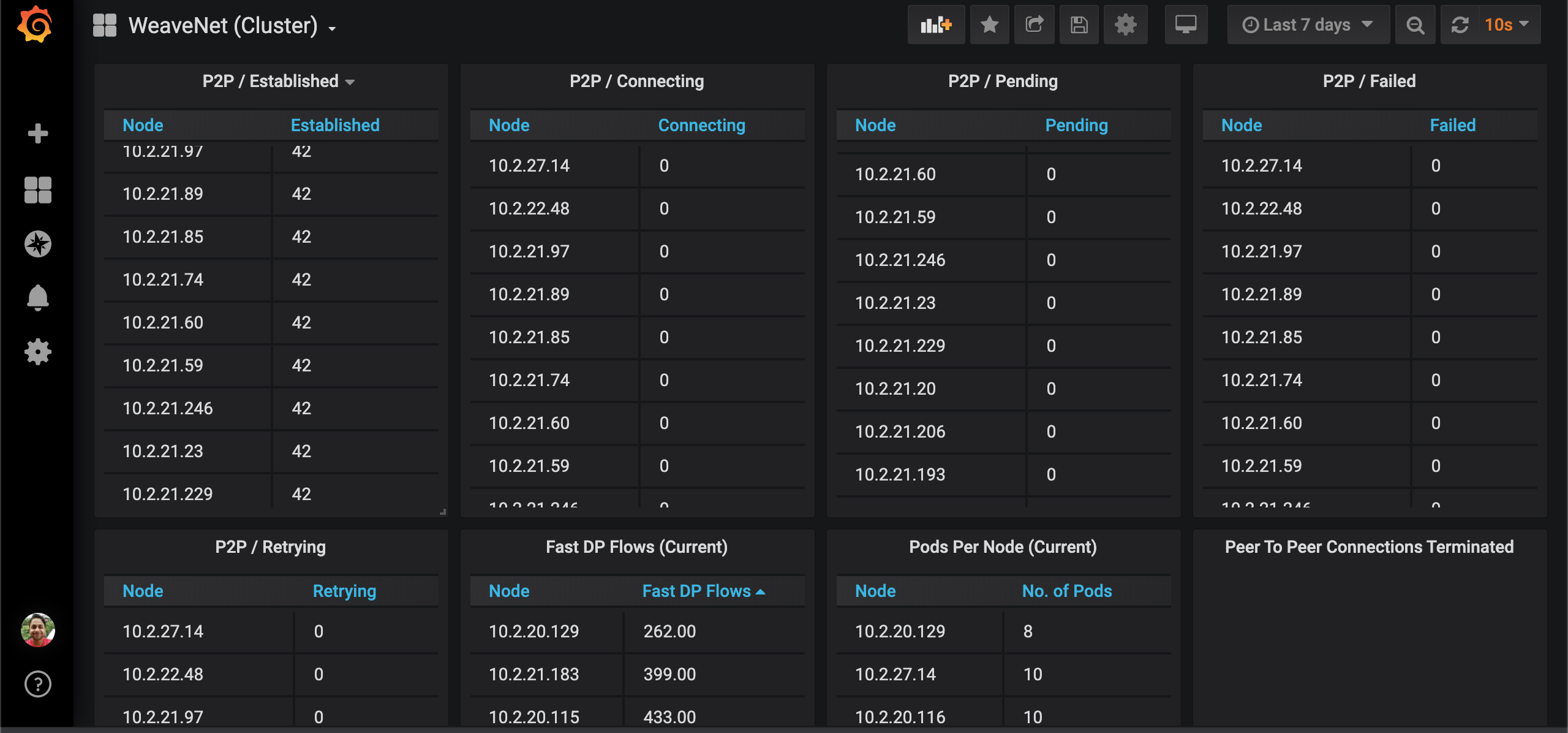Save the dashboard with disk icon
The image size is (1568, 733).
1079,25
